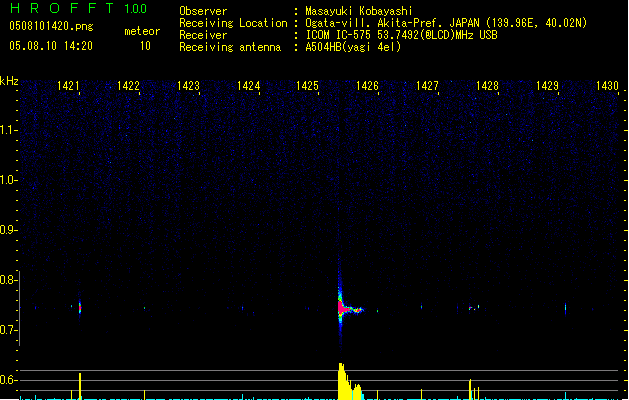Click the 1426 time axis label
The width and height of the screenshot is (629, 400).
tap(367, 86)
